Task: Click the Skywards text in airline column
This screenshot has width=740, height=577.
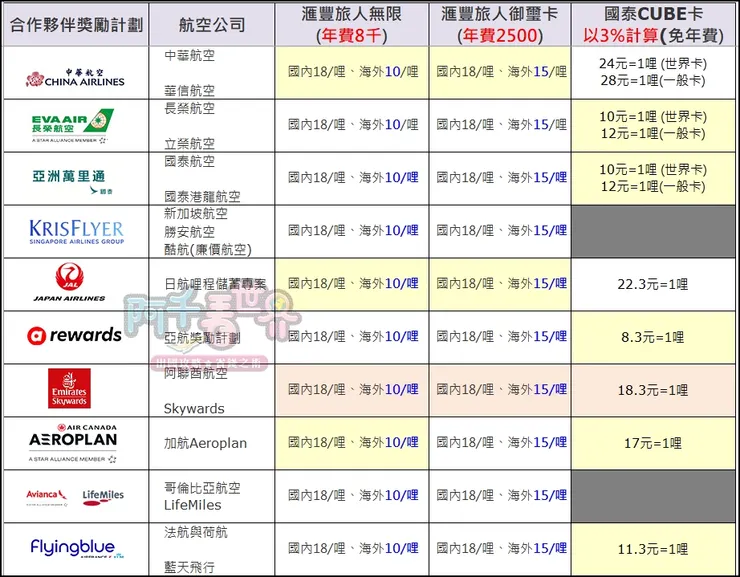Action: point(194,409)
